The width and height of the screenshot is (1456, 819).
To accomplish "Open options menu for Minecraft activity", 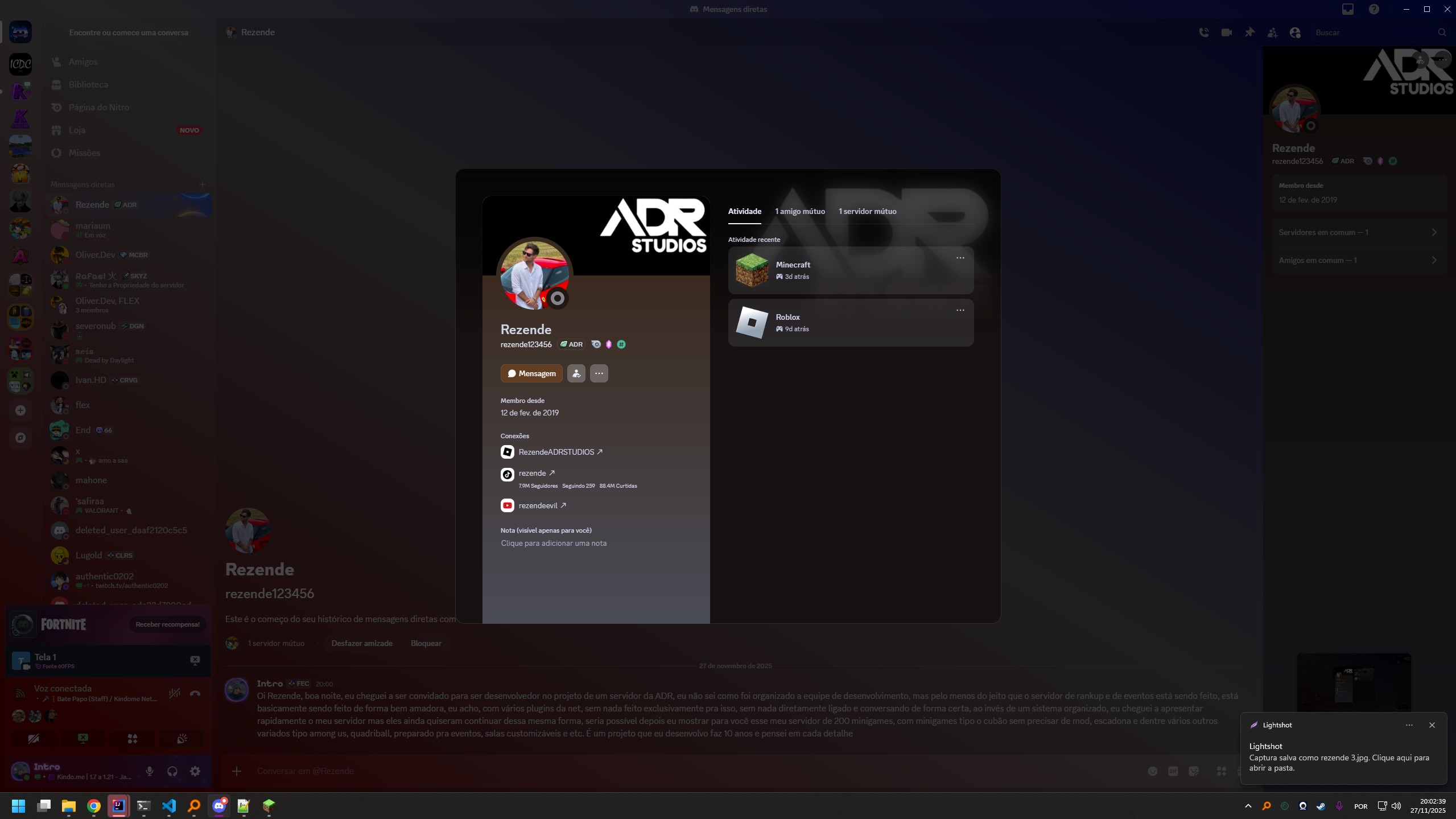I will 960,258.
